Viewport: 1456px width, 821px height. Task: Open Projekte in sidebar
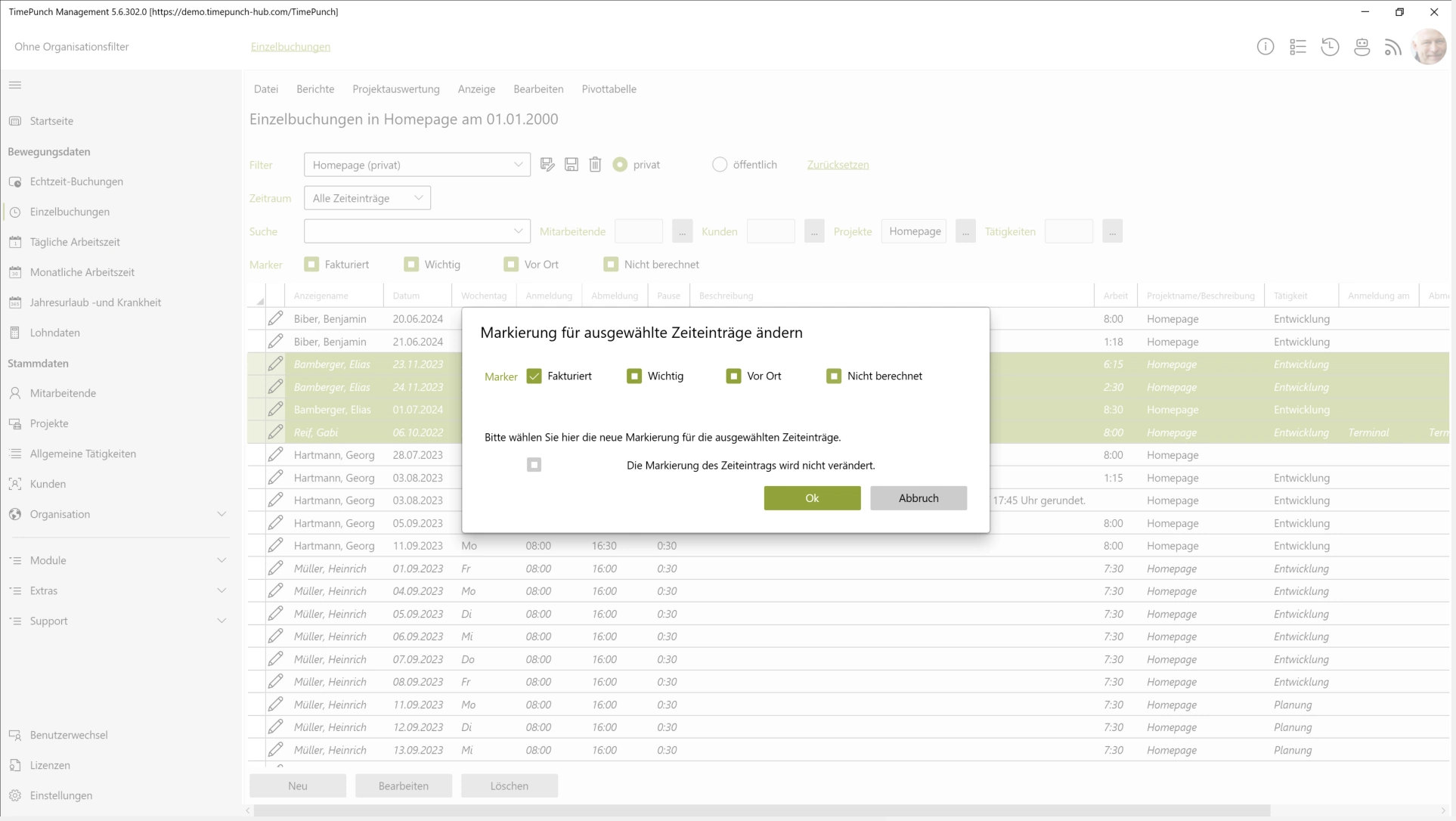tap(49, 423)
